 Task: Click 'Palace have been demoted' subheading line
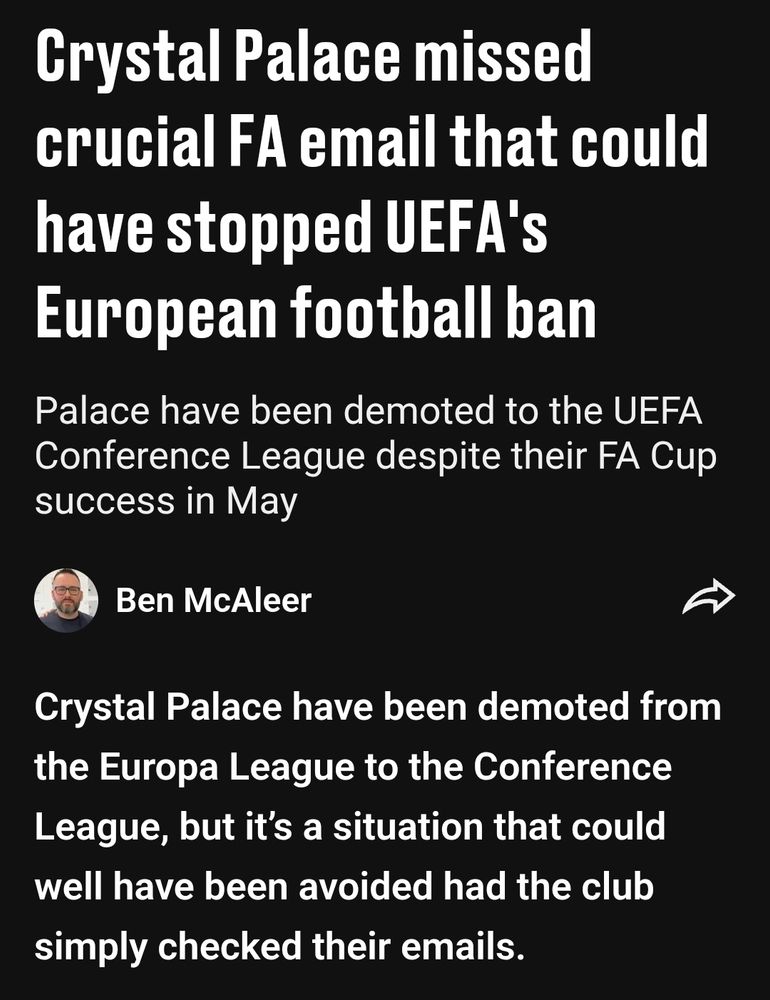coord(375,411)
